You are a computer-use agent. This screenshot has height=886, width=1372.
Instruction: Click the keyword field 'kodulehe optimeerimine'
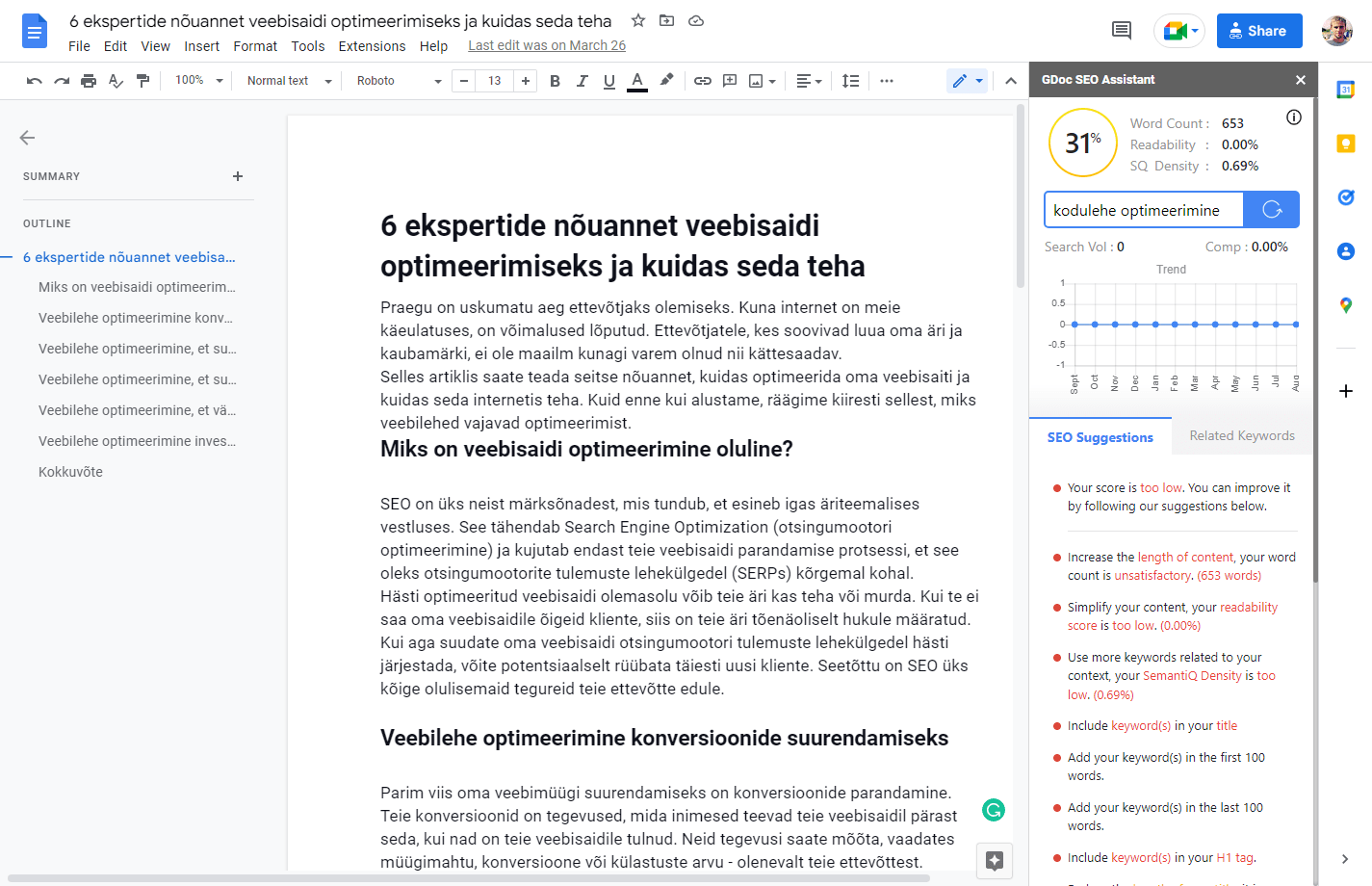point(1144,210)
